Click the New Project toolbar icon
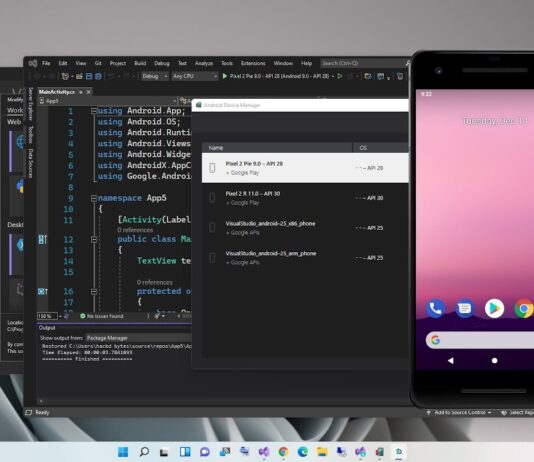534x462 pixels. (x=65, y=76)
